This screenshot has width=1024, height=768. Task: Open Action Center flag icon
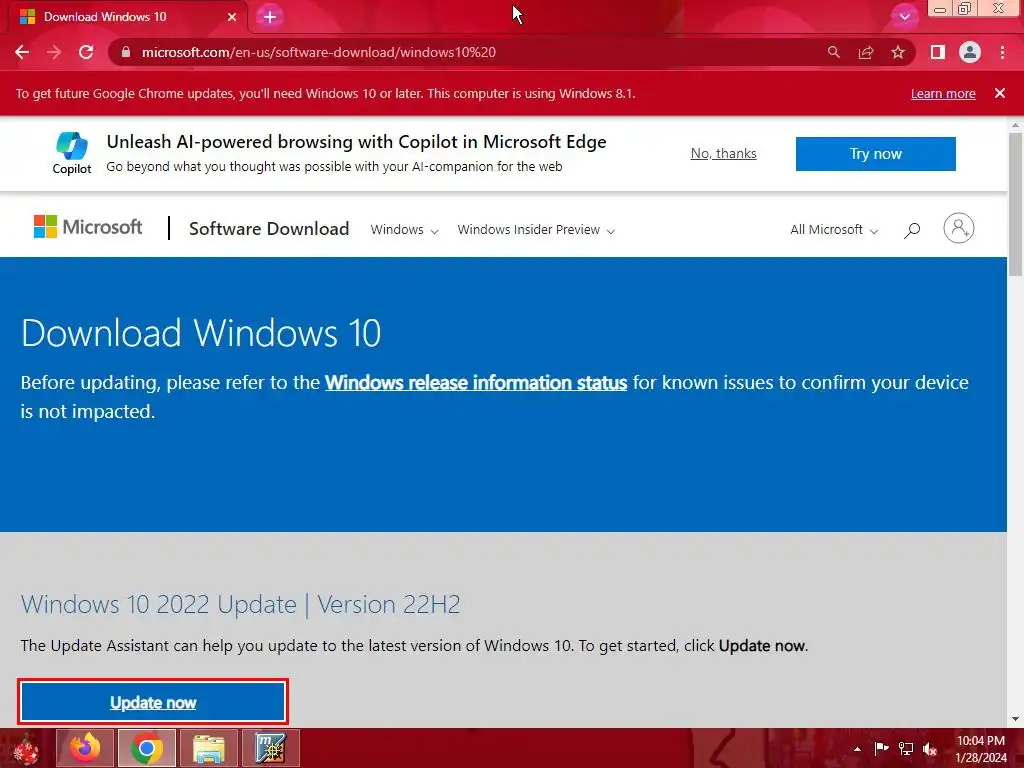click(x=881, y=748)
